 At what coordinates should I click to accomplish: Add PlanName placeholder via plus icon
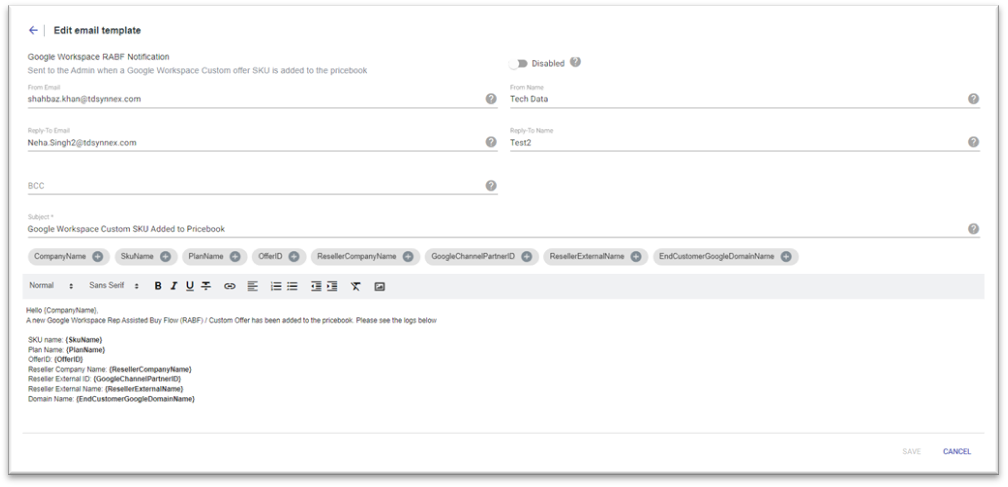coord(235,256)
